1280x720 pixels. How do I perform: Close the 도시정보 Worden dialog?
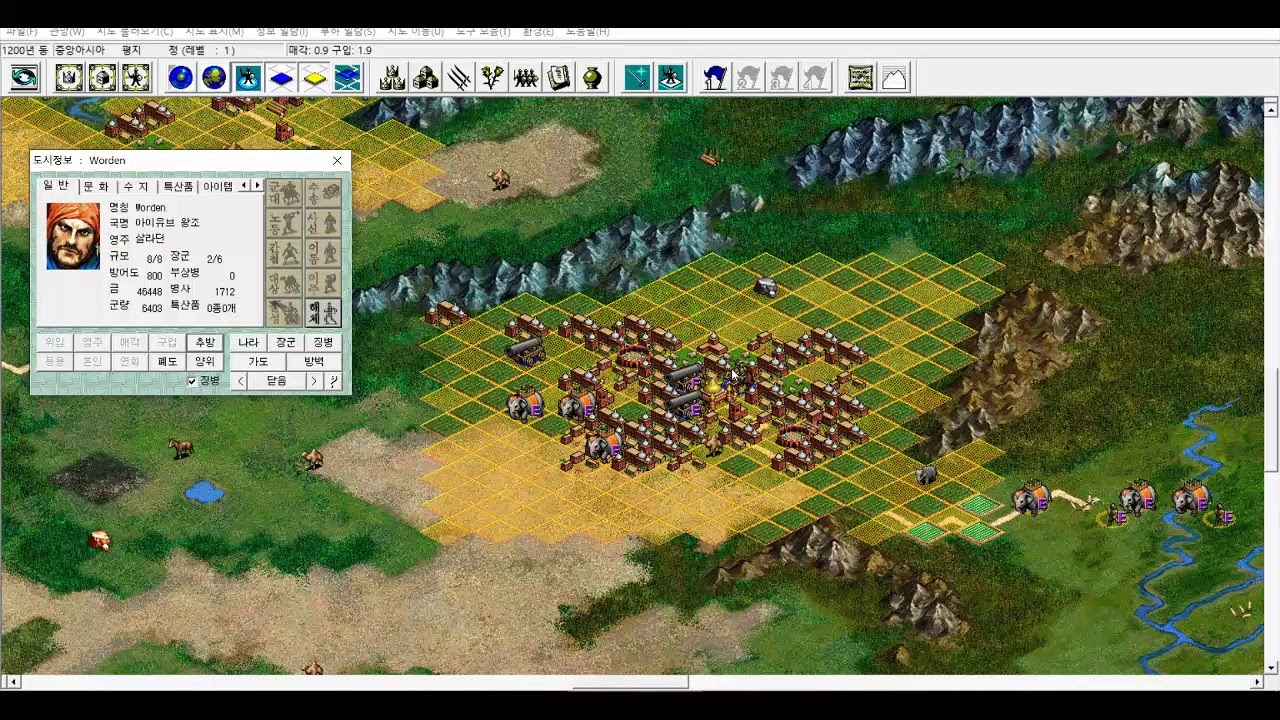(337, 160)
